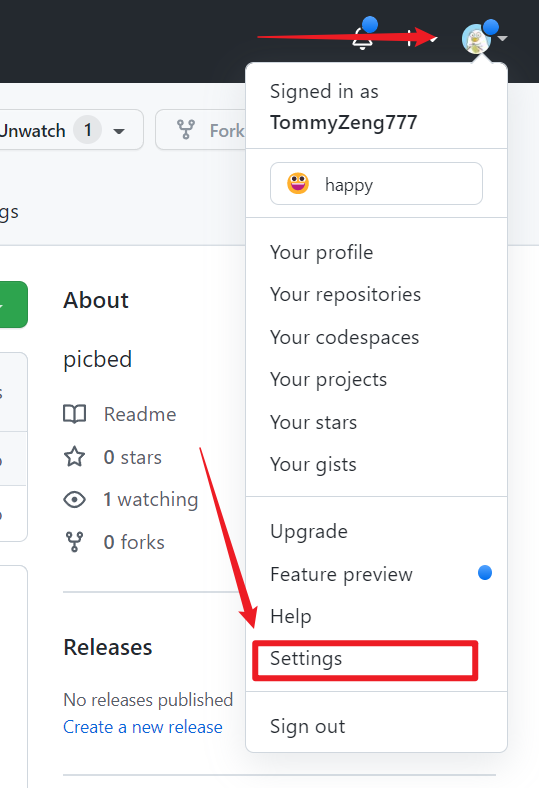The height and width of the screenshot is (788, 539).
Task: Expand the caret next to avatar
Action: [x=503, y=38]
